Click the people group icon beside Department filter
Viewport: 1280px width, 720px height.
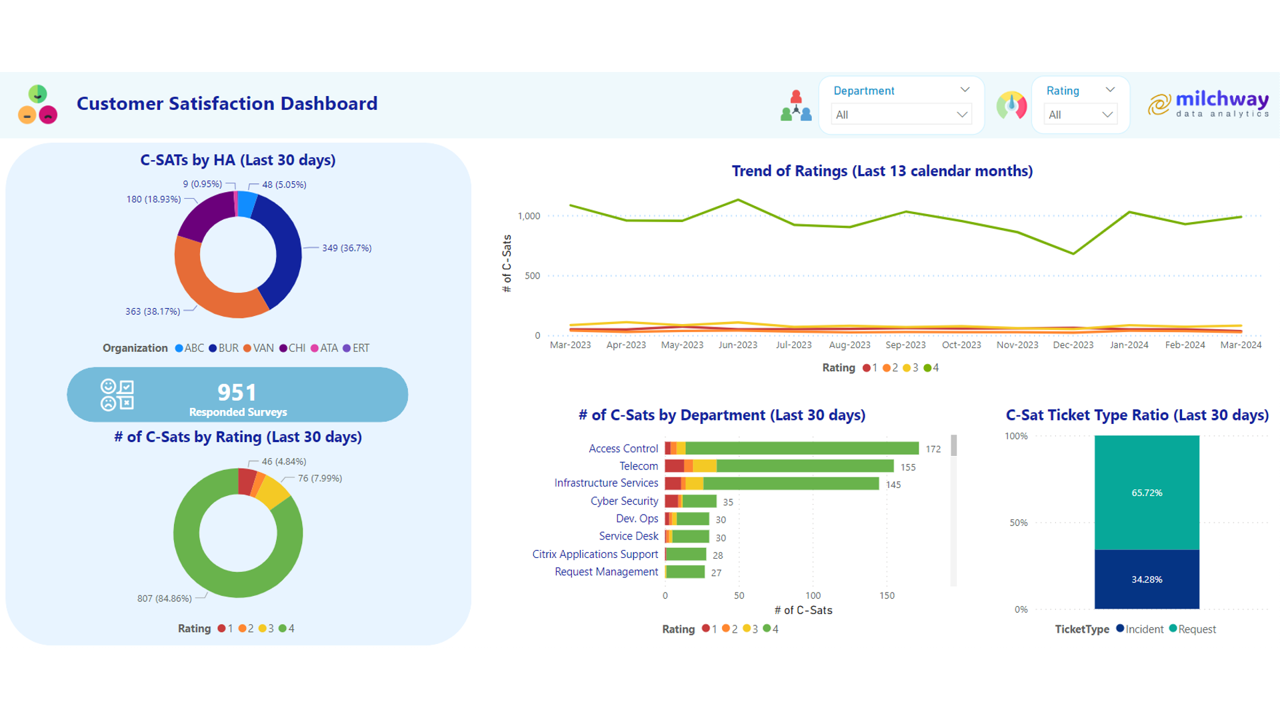point(795,104)
